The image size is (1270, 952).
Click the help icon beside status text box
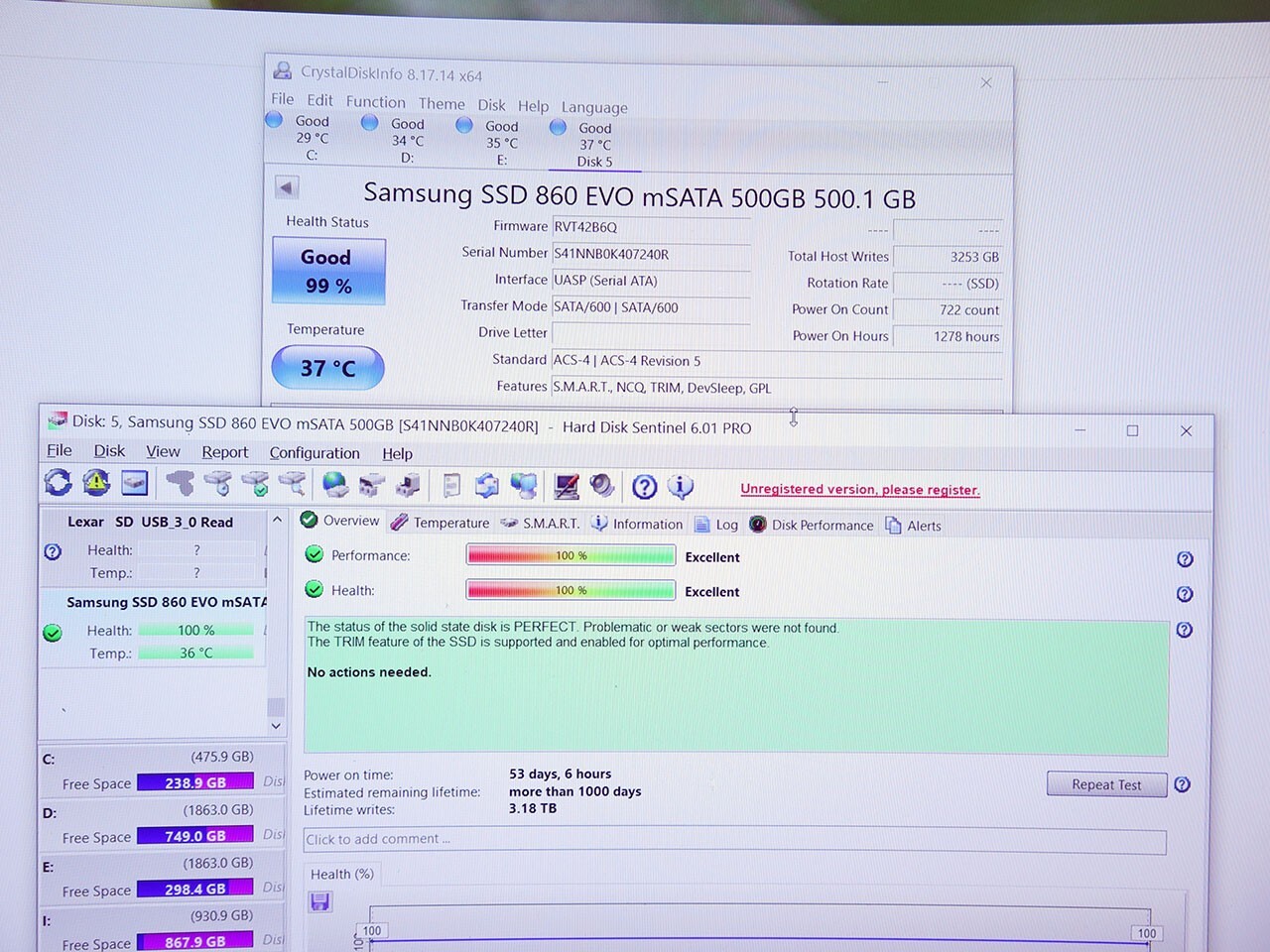(x=1185, y=630)
